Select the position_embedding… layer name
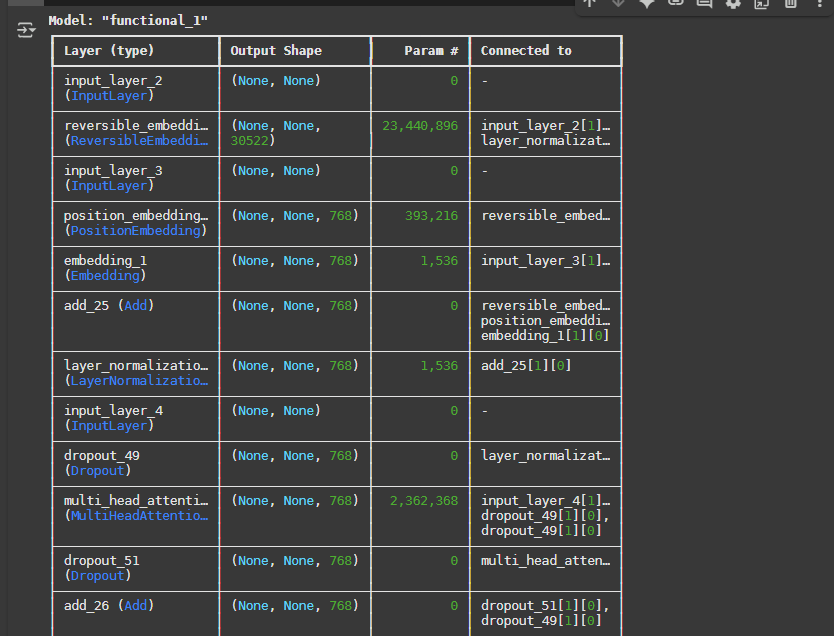Screen dimensions: 834x636 tap(136, 216)
